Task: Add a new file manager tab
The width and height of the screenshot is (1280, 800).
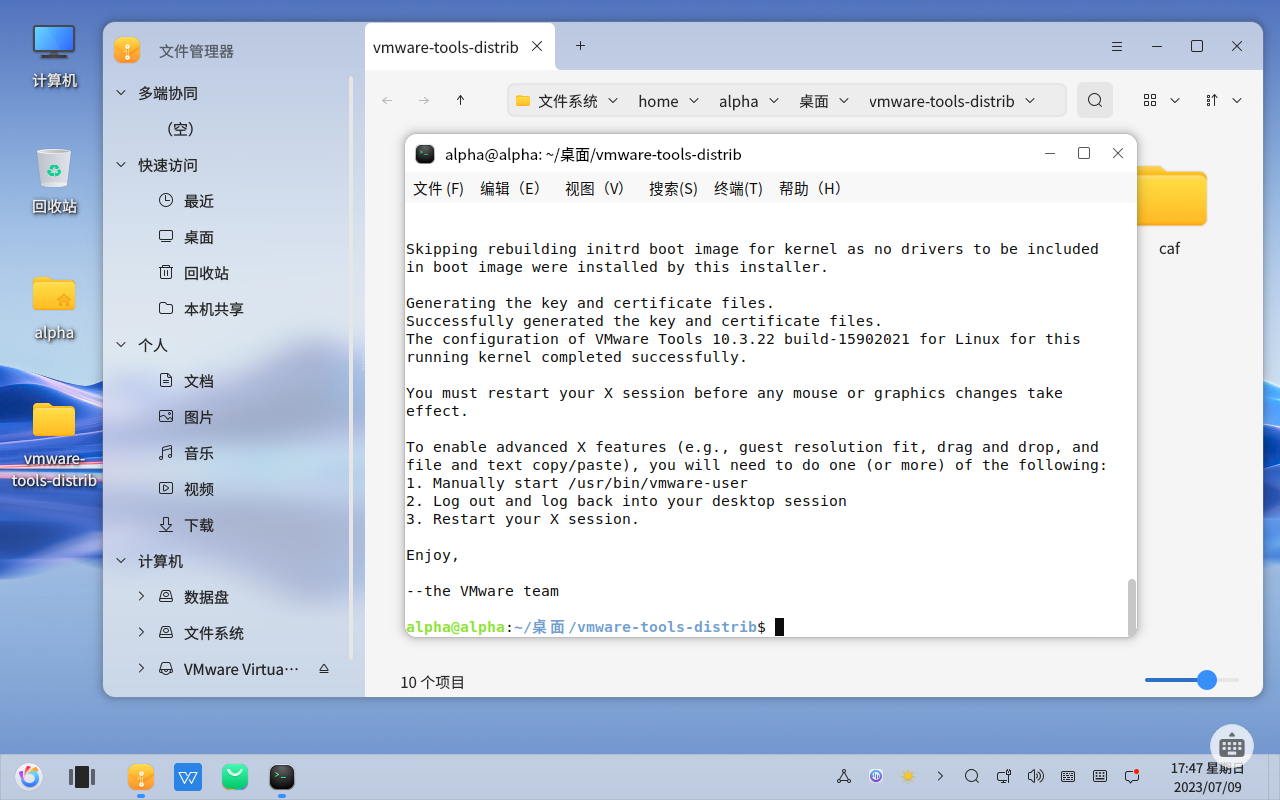Action: (x=580, y=46)
